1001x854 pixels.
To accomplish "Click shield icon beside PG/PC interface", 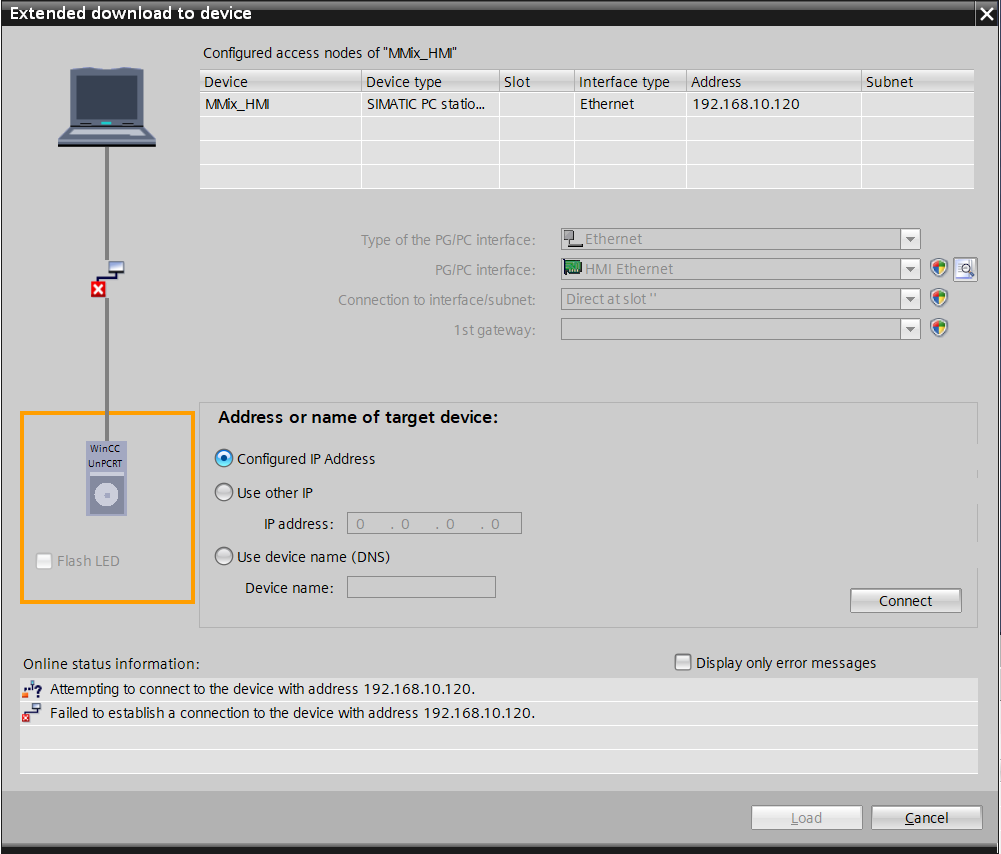I will [938, 268].
